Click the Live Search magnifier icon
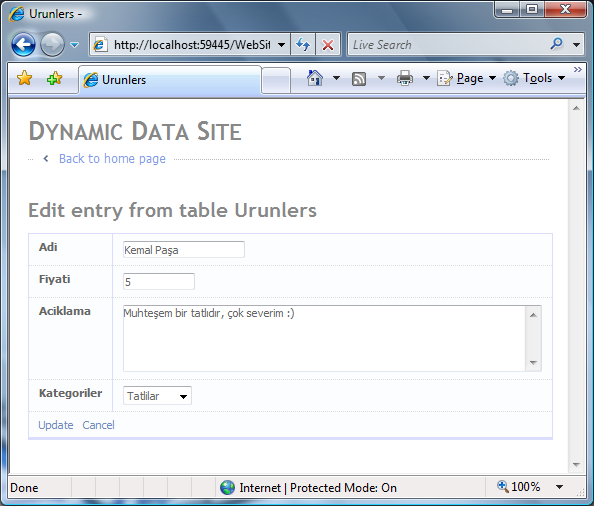The width and height of the screenshot is (594, 506). (556, 44)
